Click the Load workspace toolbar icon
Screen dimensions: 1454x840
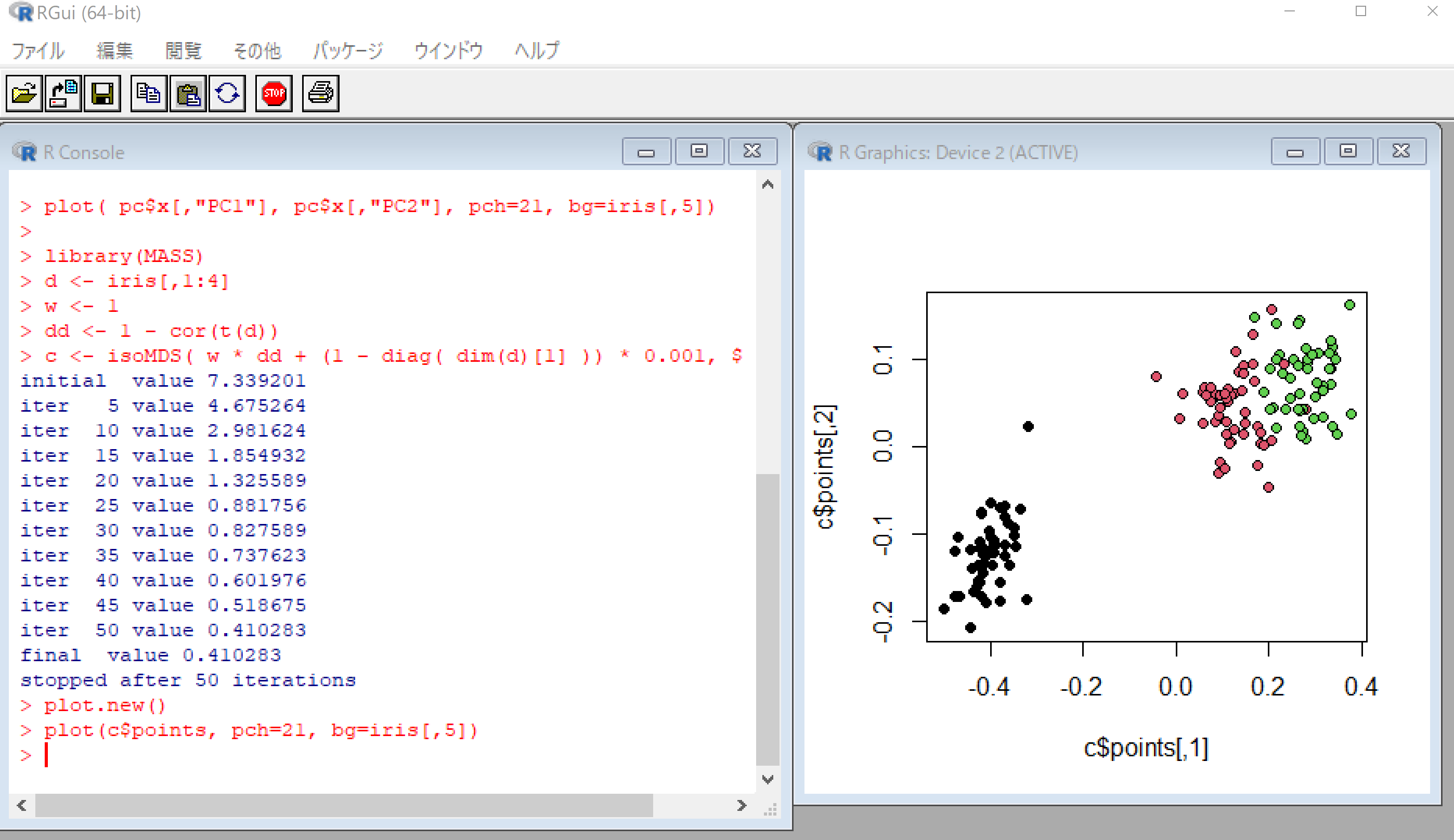[63, 93]
